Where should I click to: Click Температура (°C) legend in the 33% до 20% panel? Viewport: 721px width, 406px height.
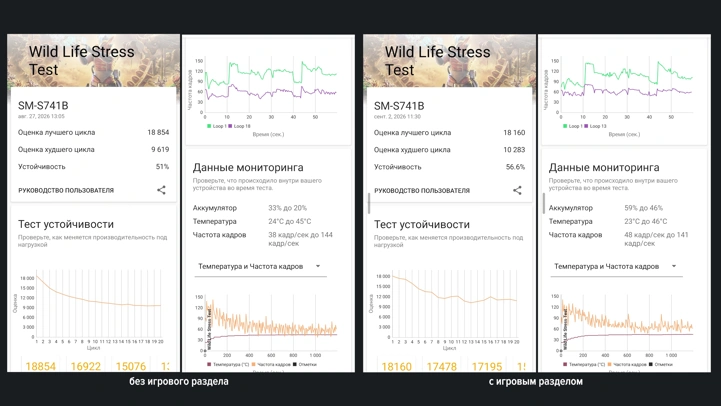point(228,365)
